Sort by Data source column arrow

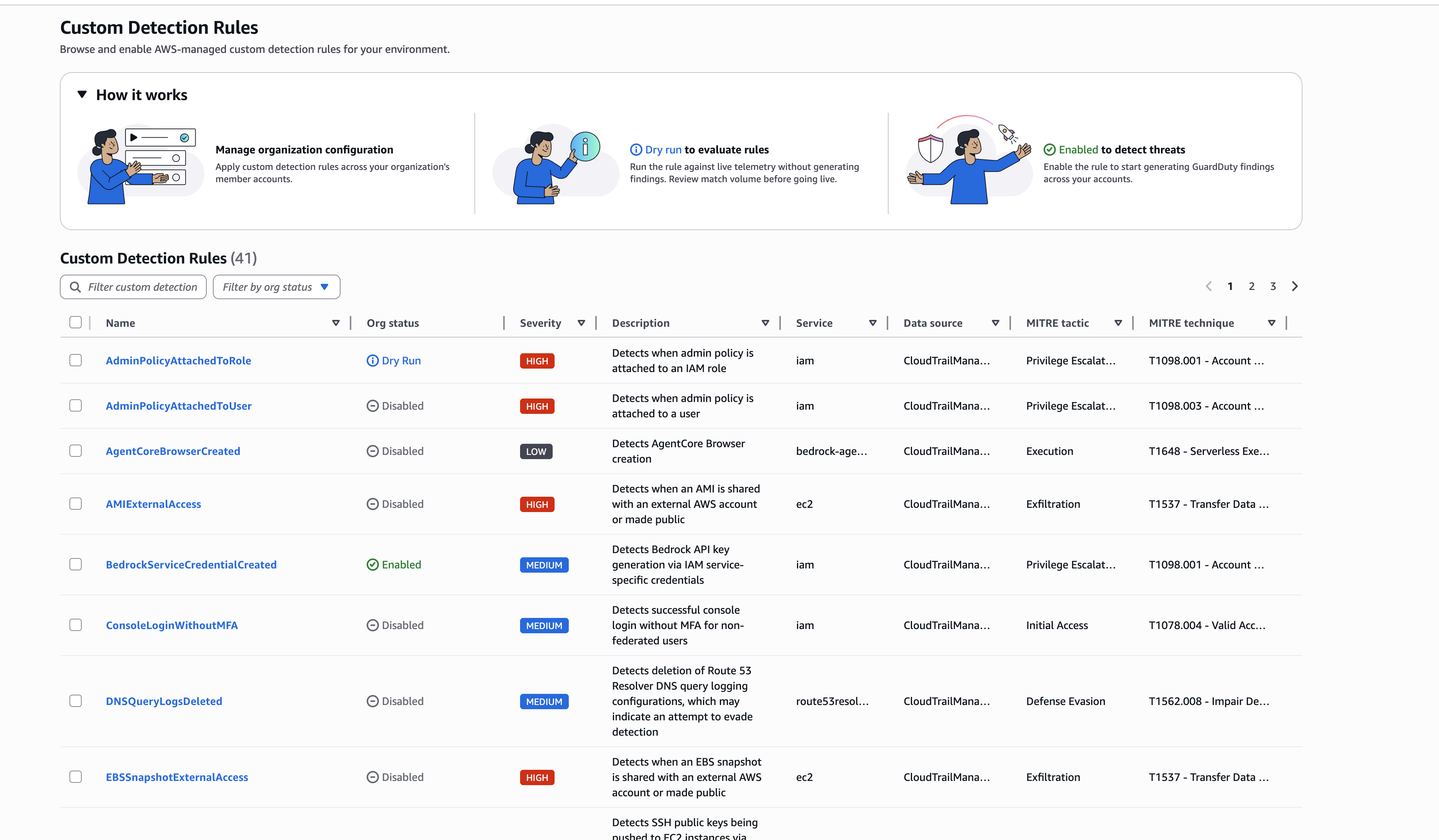995,323
